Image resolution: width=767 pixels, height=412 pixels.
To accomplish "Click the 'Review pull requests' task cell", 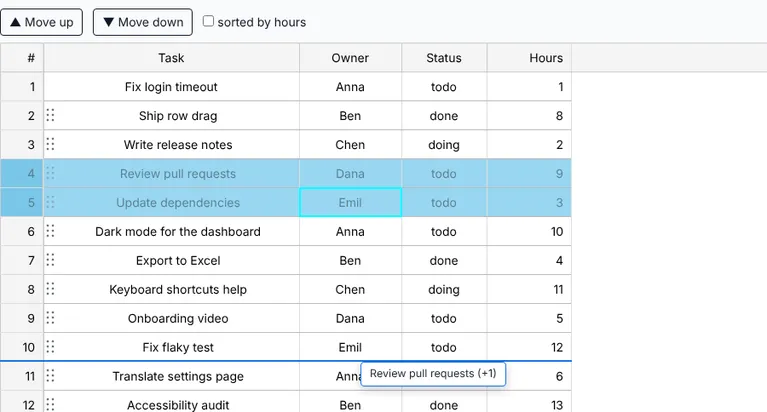I will tap(172, 173).
